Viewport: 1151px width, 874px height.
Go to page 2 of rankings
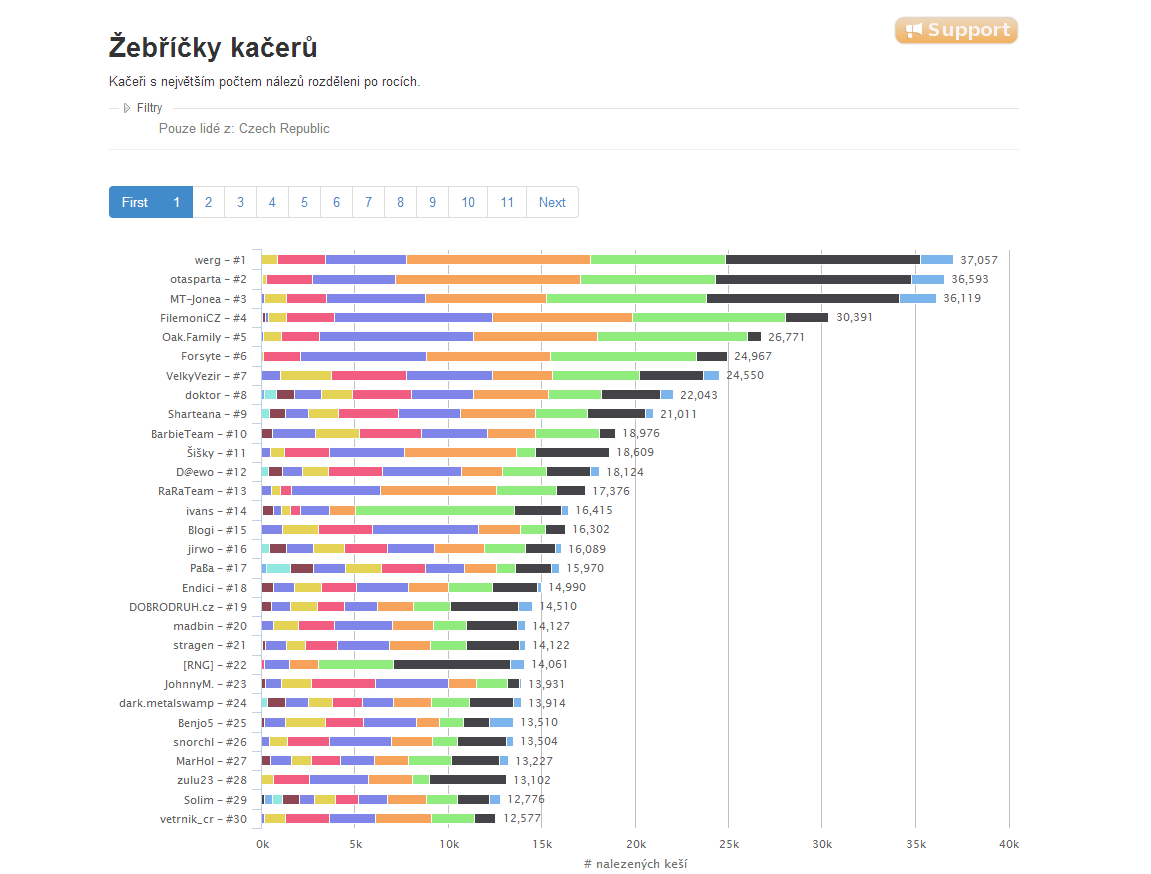208,203
